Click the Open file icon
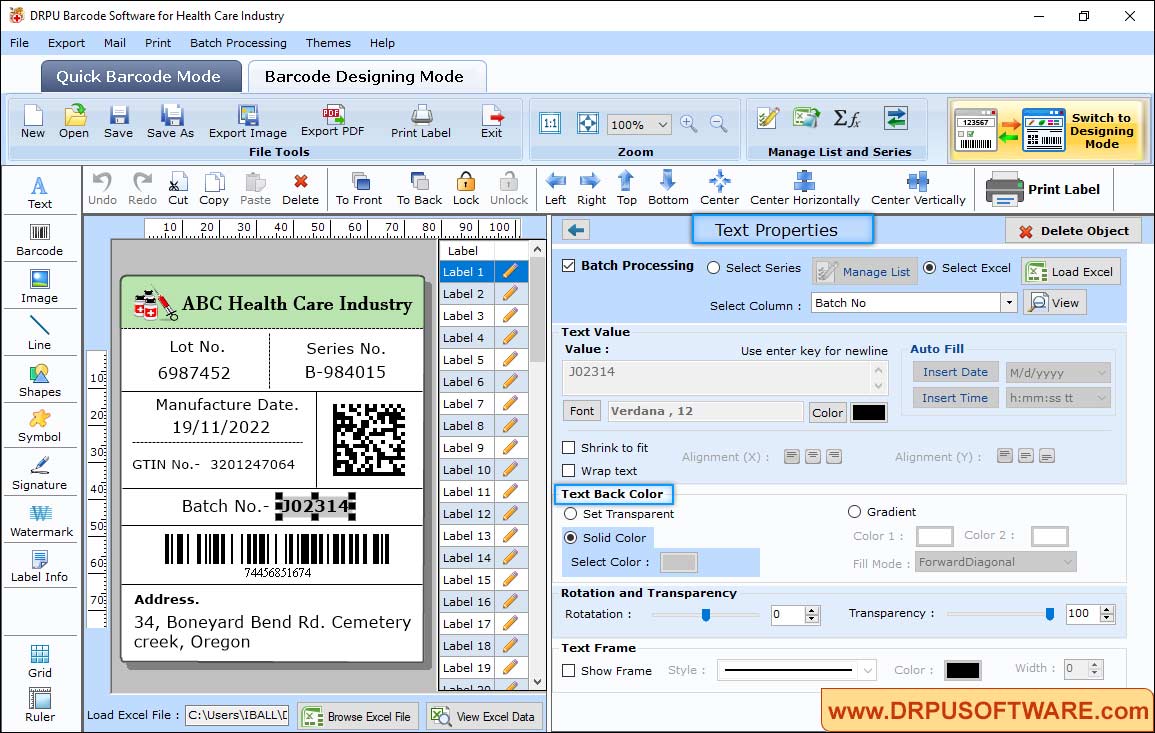This screenshot has height=733, width=1155. 74,122
